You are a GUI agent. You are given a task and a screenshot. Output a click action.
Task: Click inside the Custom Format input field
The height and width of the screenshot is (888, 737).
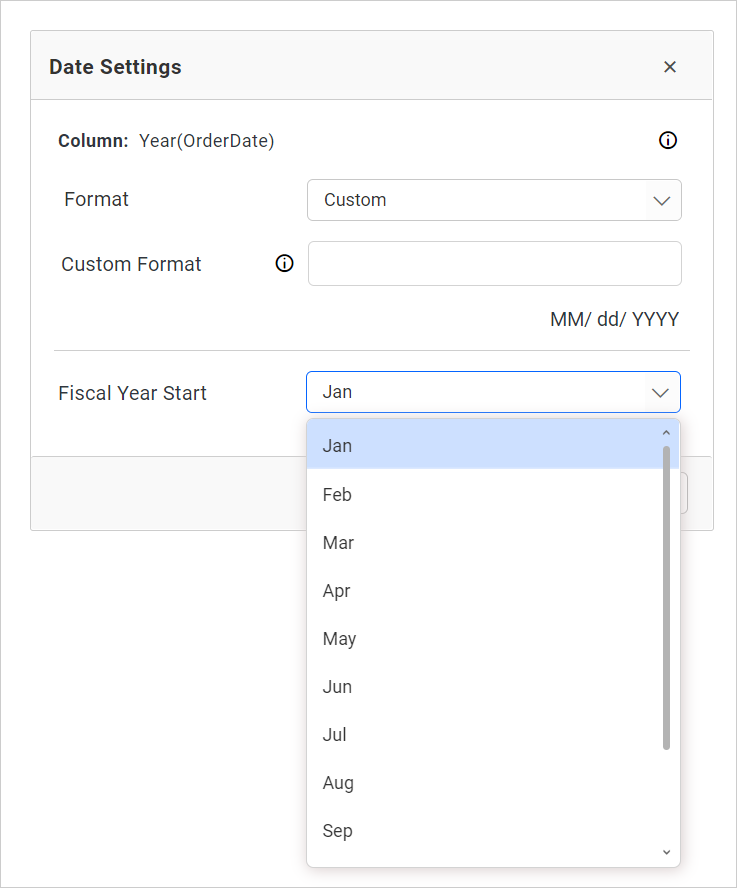(x=494, y=263)
